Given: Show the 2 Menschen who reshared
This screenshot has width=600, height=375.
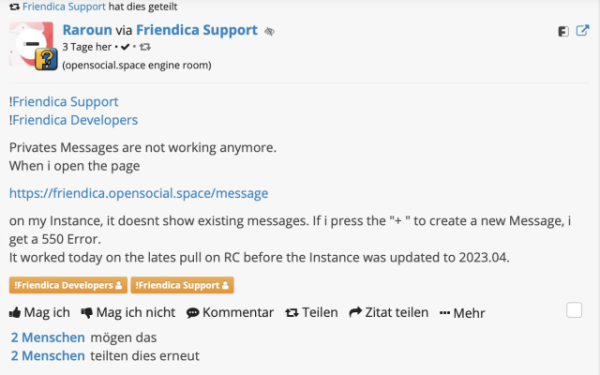Looking at the screenshot, I should tap(48, 356).
